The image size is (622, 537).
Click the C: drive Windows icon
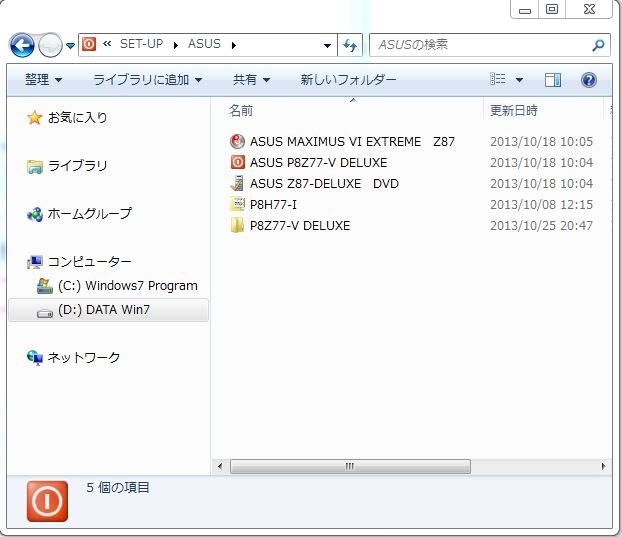pyautogui.click(x=44, y=286)
